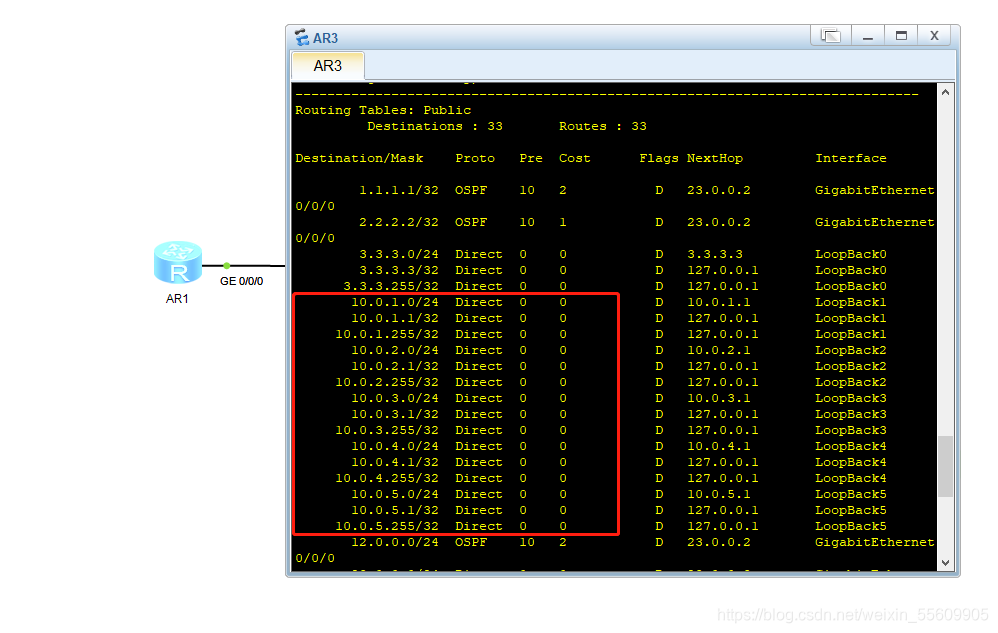Click the NextHop column header
The image size is (998, 633).
[x=715, y=158]
